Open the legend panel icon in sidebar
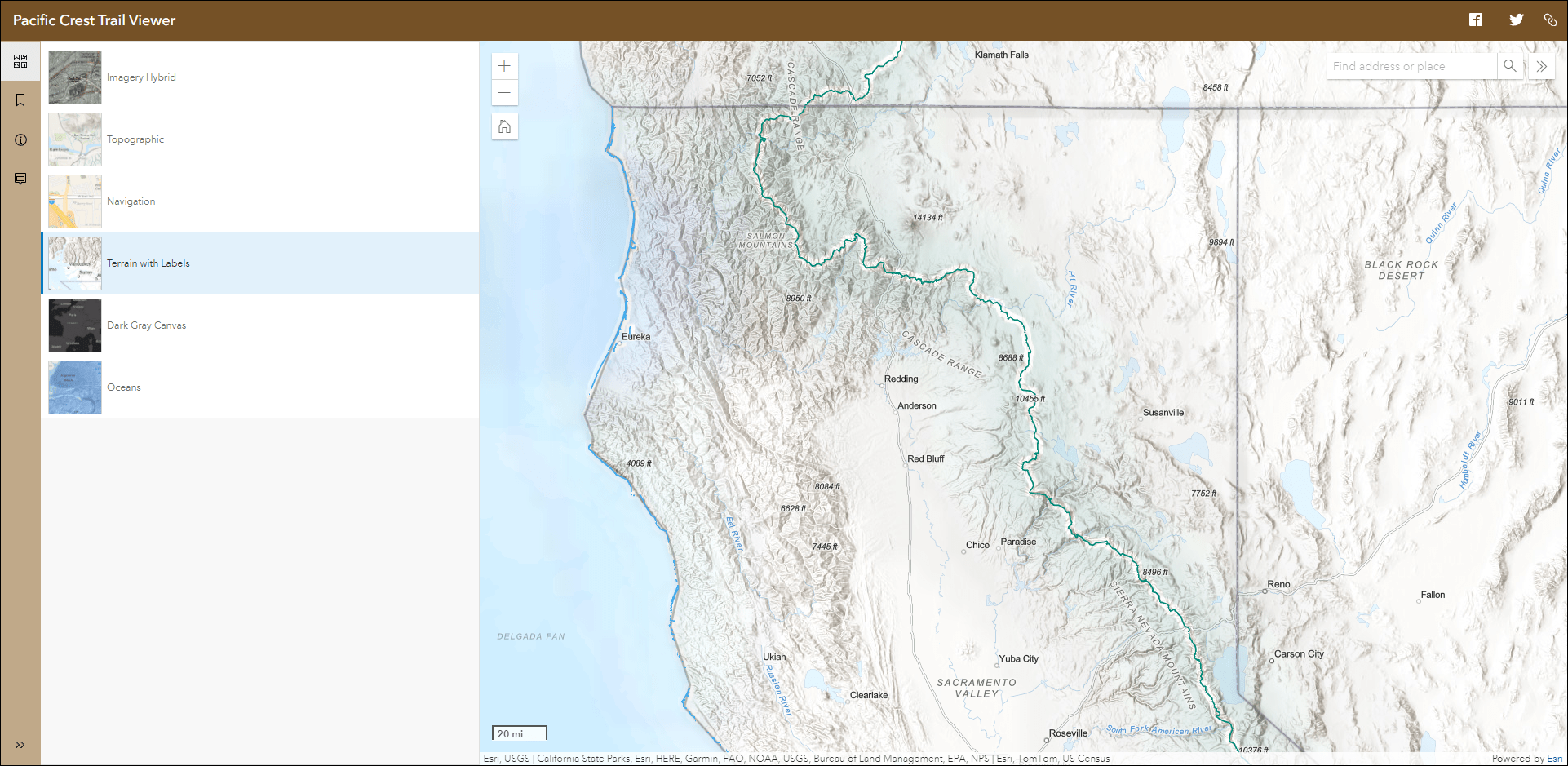This screenshot has height=766, width=1568. (20, 179)
